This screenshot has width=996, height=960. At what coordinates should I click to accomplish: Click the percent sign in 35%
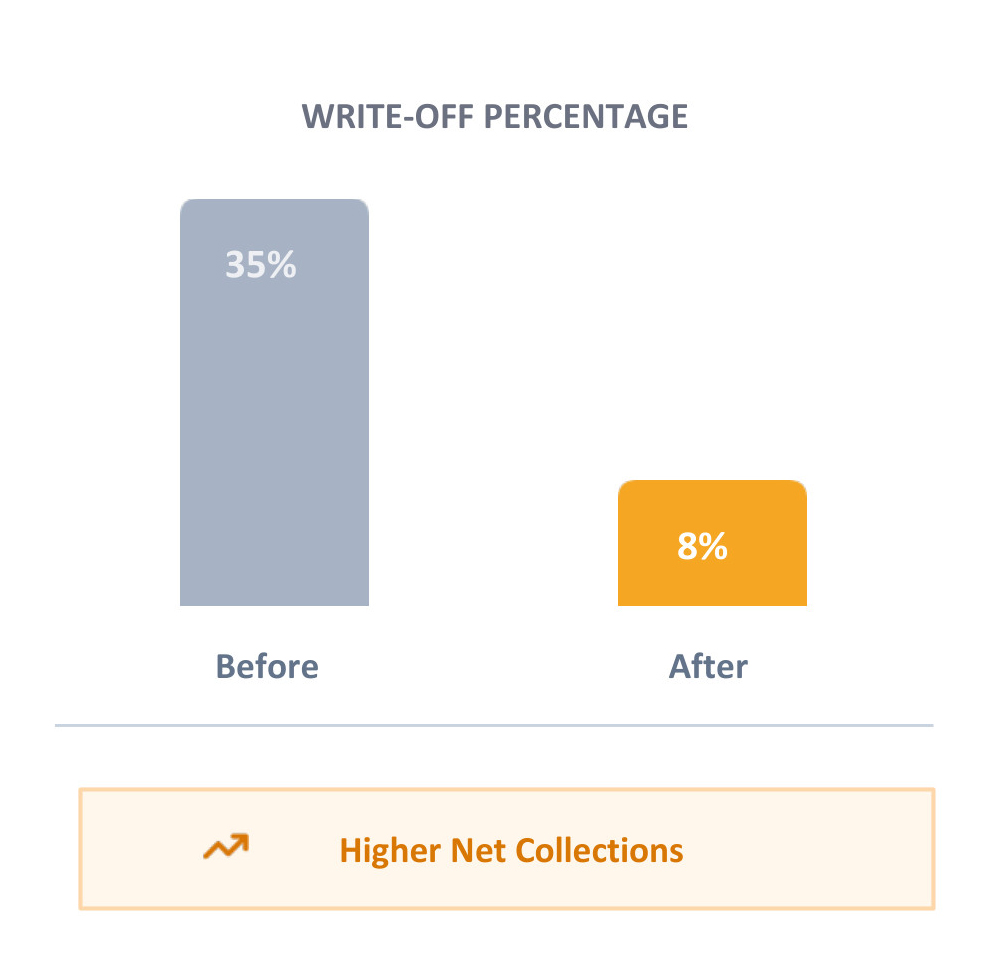click(x=283, y=264)
